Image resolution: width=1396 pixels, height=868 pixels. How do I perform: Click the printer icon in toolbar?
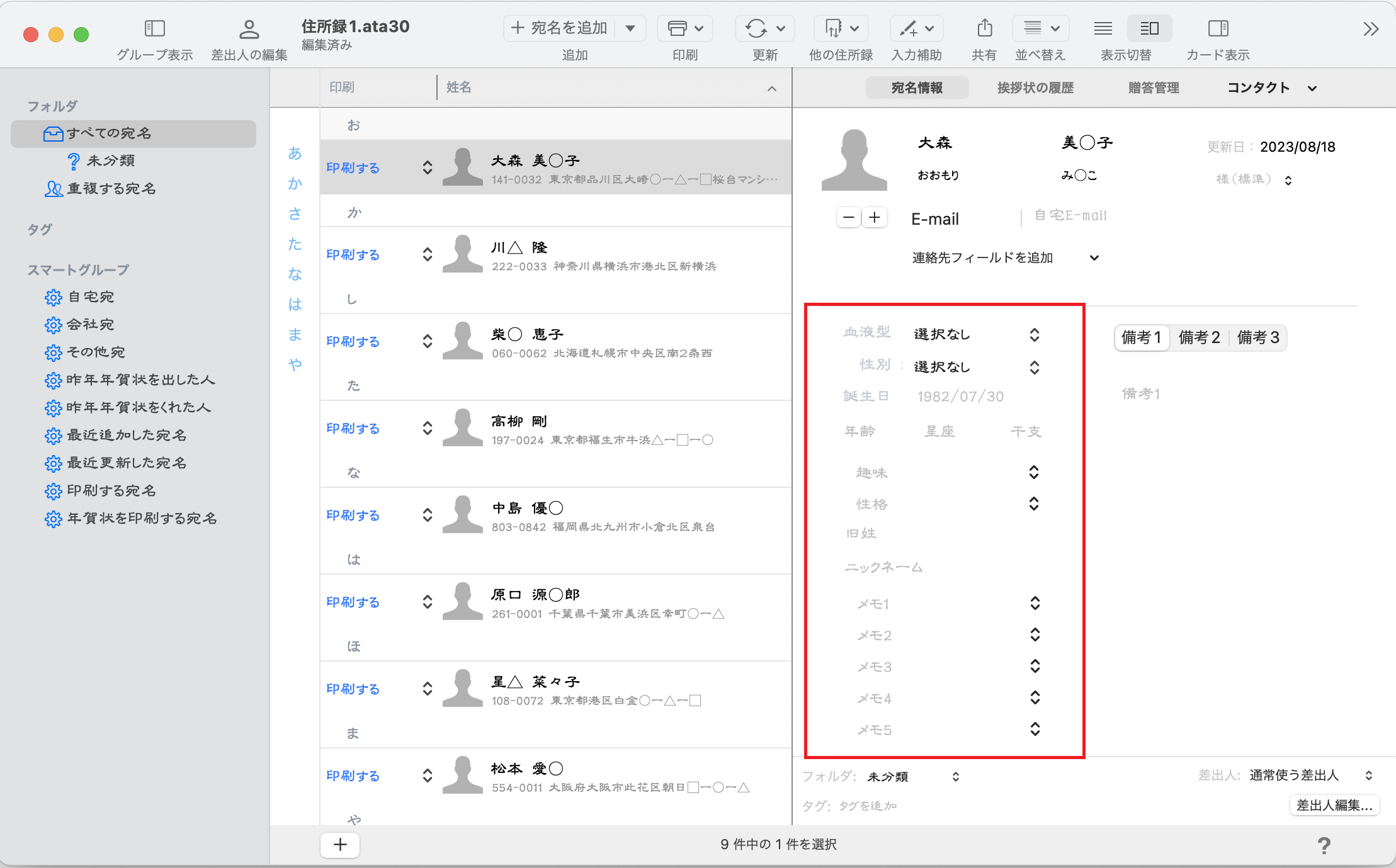coord(678,28)
